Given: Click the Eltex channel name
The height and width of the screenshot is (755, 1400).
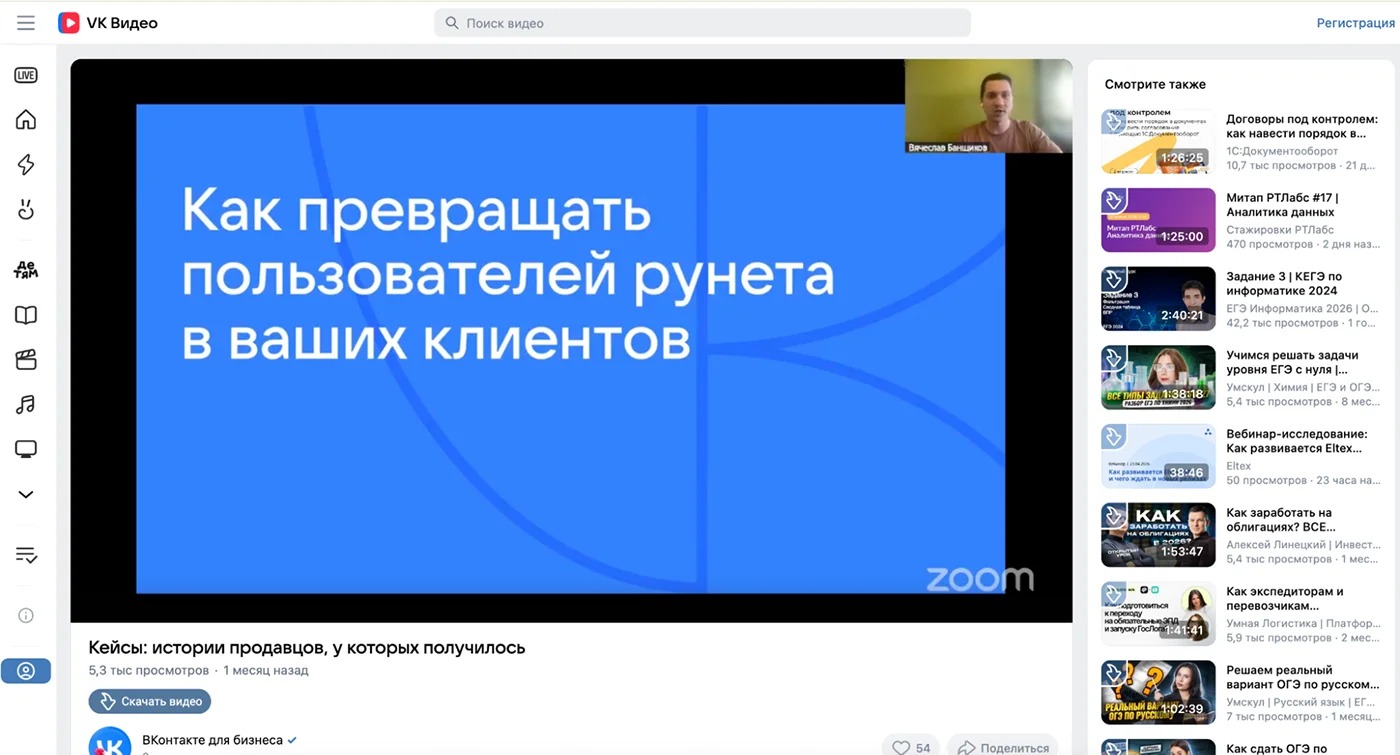Looking at the screenshot, I should tap(1239, 466).
